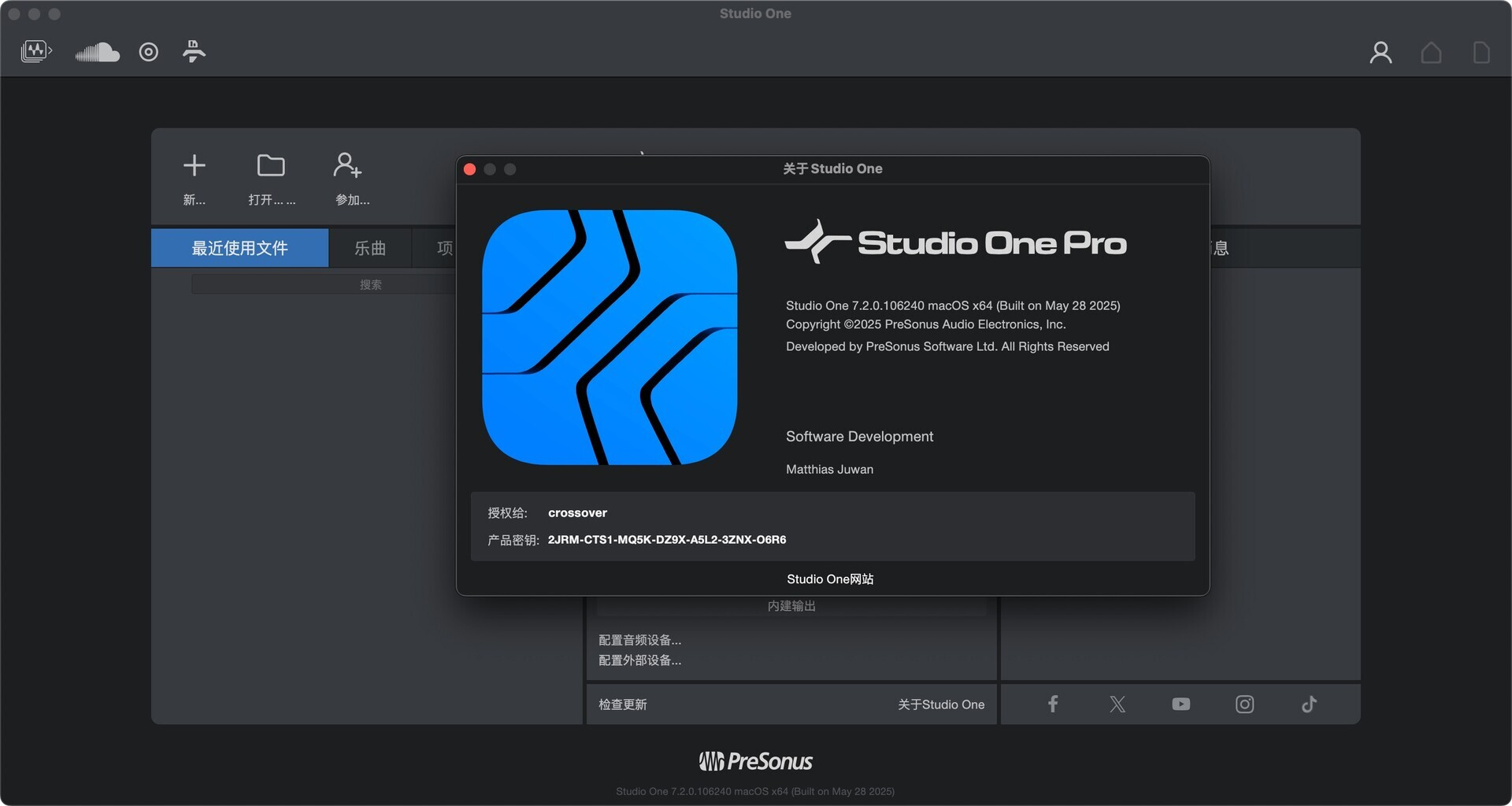Close the 关于Studio One dialog

[x=470, y=169]
